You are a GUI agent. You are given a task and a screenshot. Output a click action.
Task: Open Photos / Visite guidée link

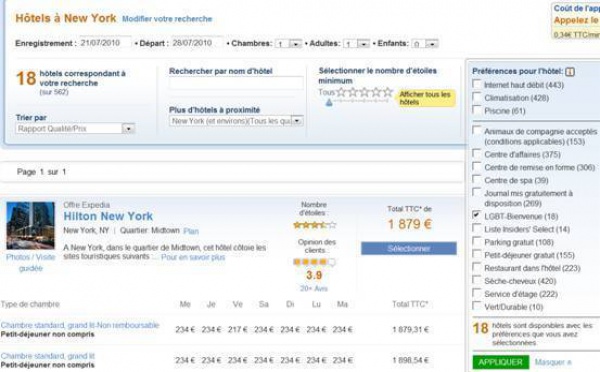tap(31, 263)
